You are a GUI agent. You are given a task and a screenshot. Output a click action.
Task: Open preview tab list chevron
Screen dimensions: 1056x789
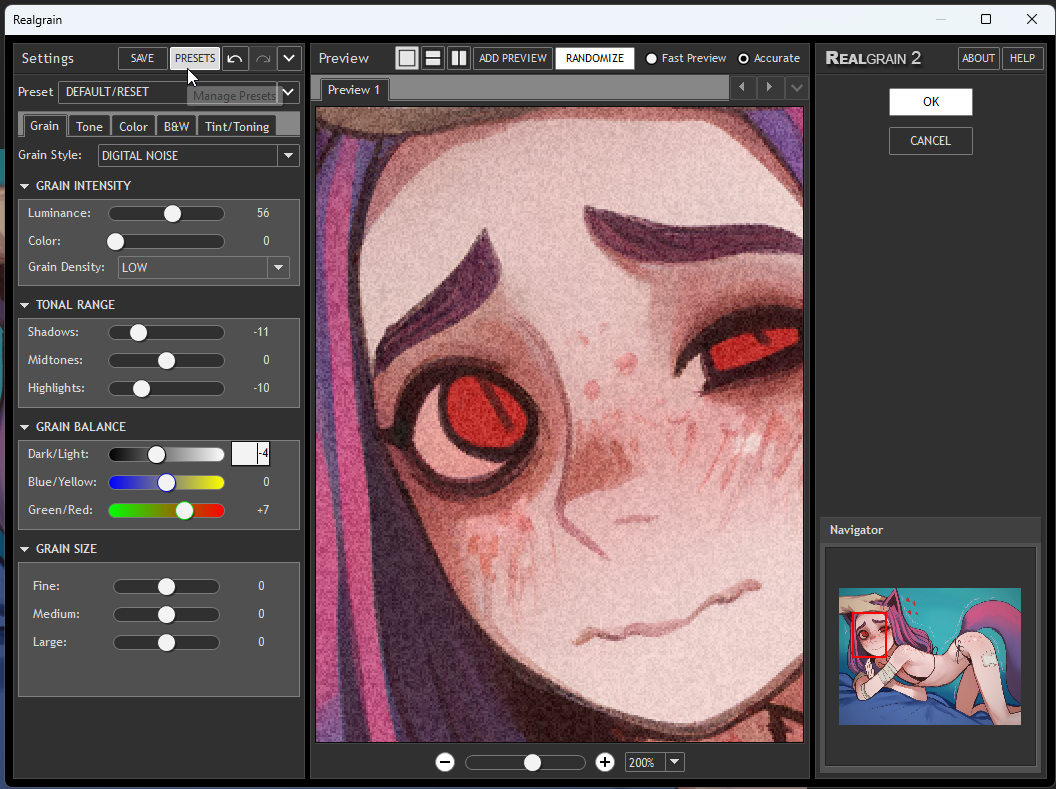(x=796, y=88)
